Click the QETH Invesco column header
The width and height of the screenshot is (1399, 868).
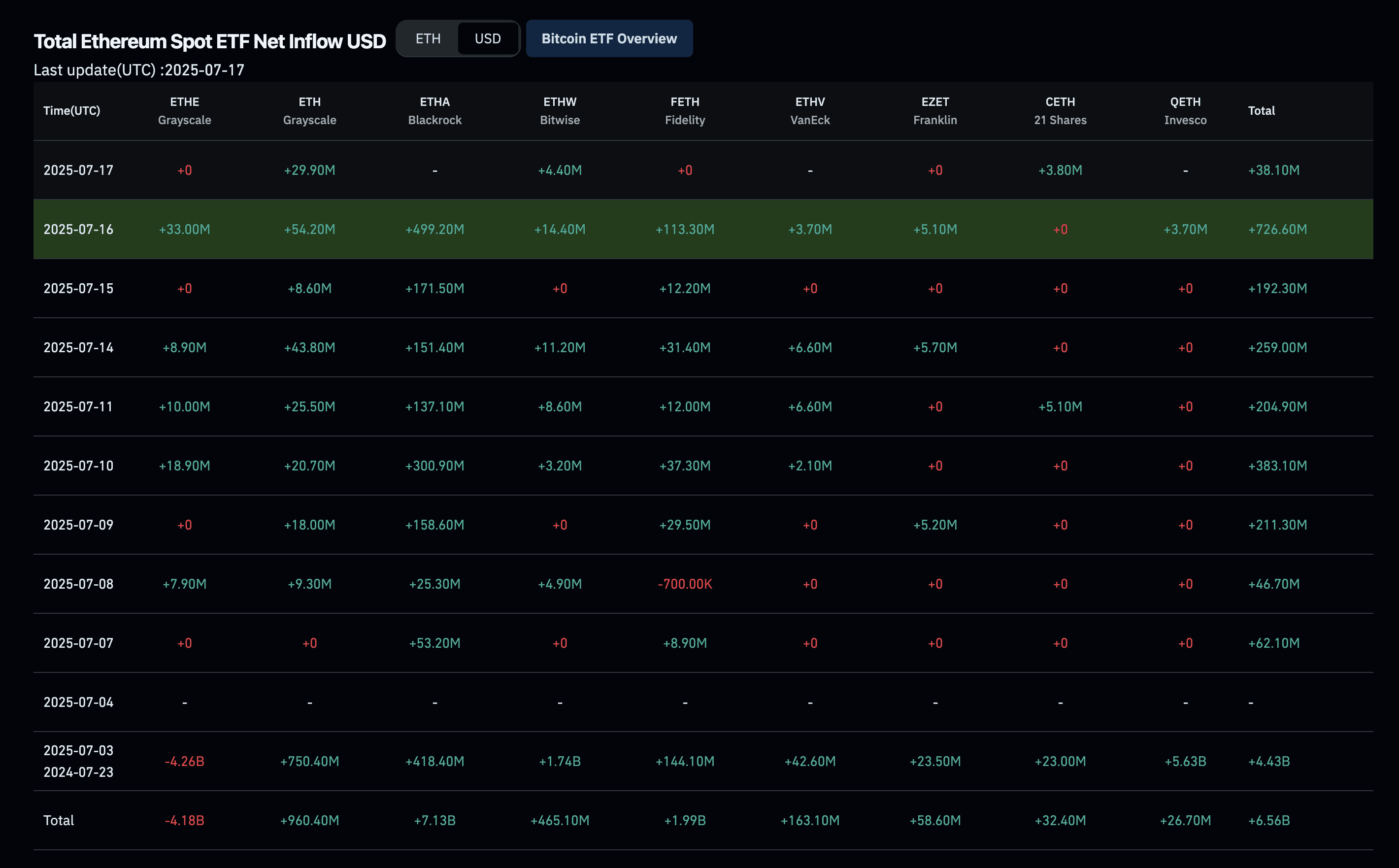click(x=1185, y=111)
